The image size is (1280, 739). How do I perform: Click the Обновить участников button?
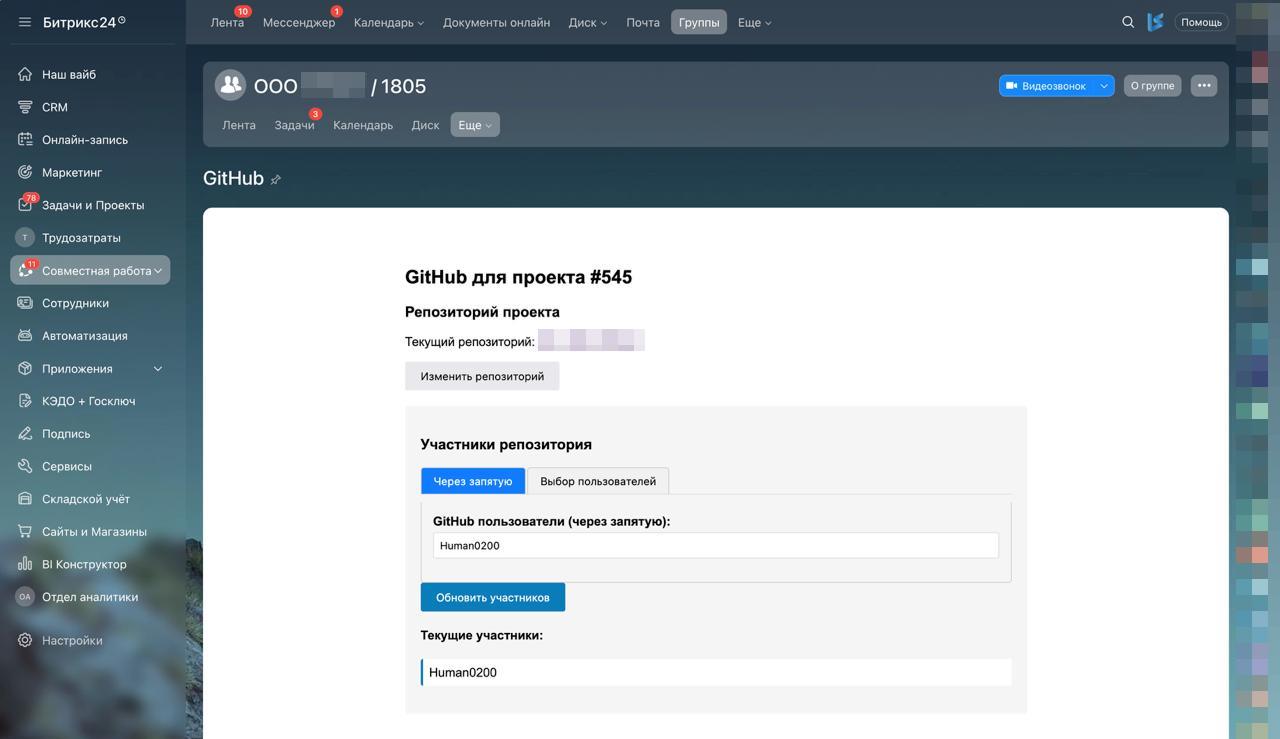point(492,597)
